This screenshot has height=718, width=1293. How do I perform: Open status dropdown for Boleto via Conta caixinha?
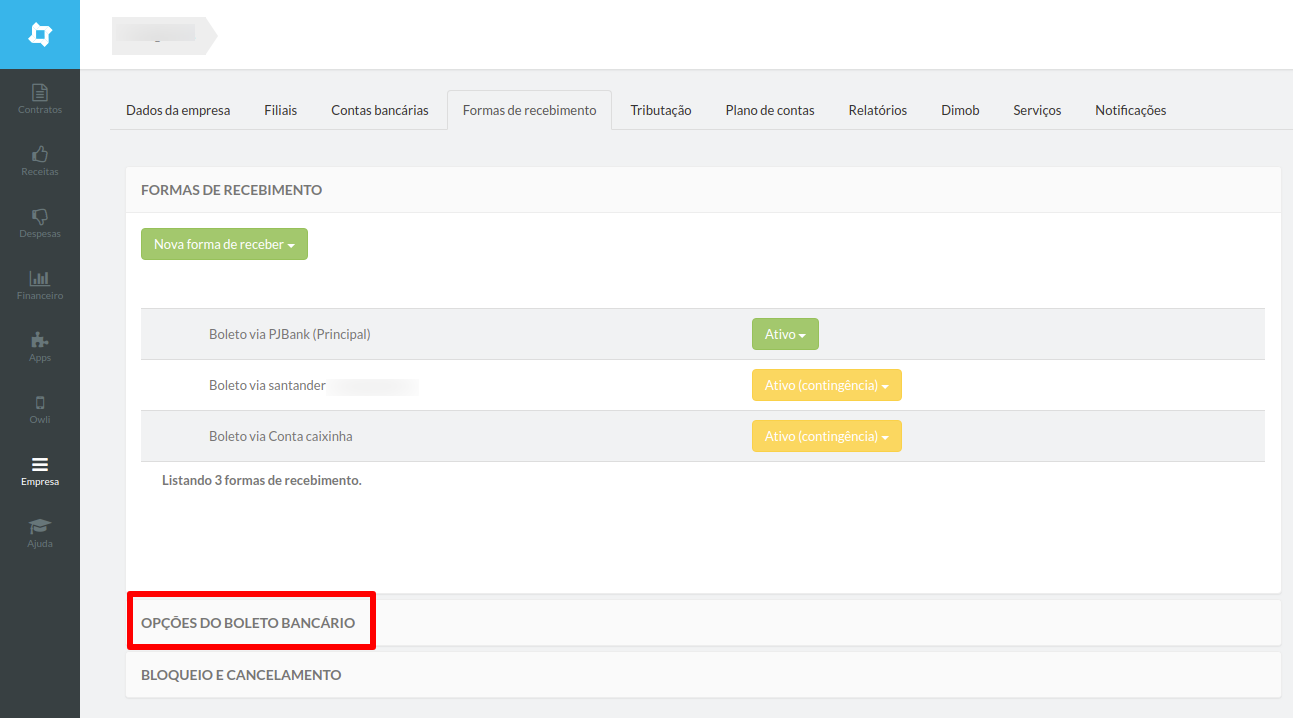click(x=827, y=436)
